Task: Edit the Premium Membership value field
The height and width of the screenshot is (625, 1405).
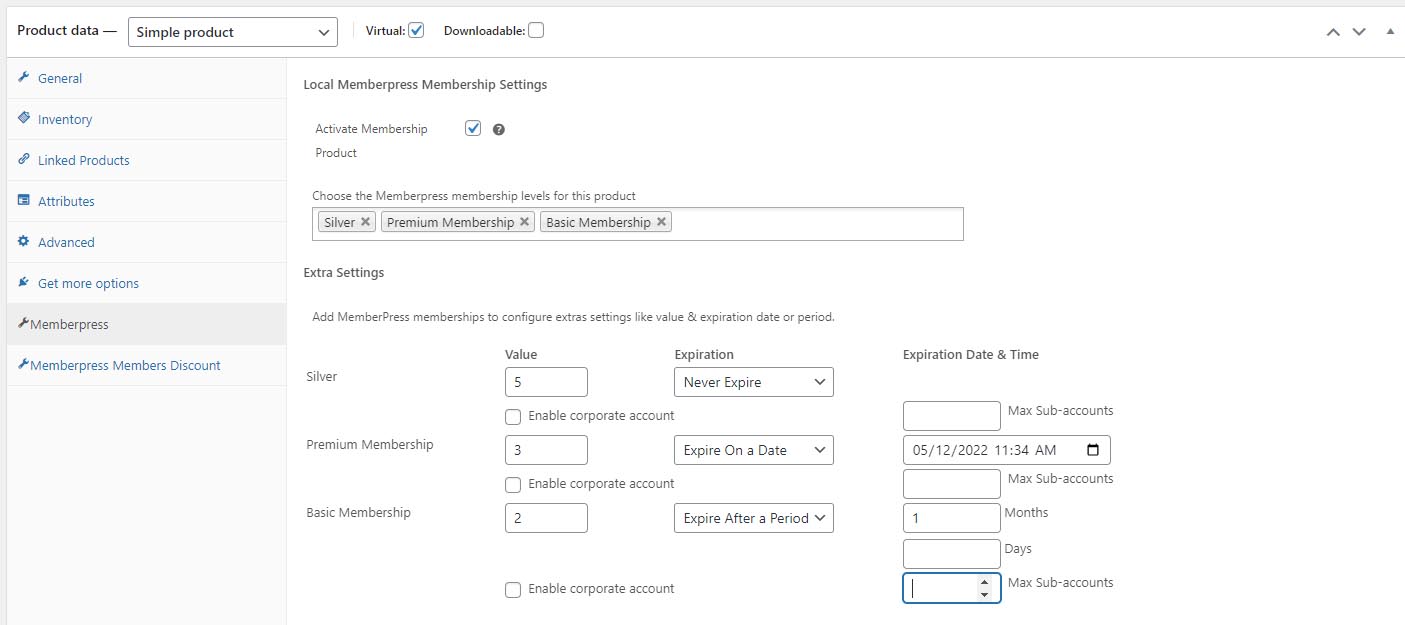Action: point(547,450)
